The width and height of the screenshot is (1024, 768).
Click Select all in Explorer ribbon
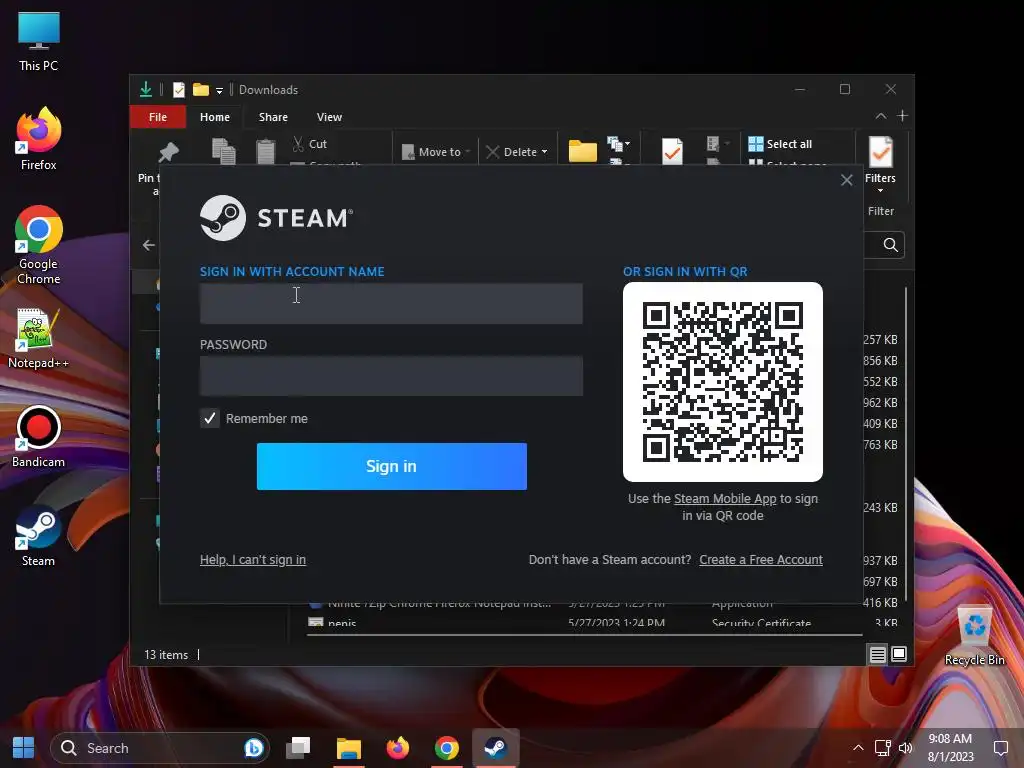click(780, 144)
